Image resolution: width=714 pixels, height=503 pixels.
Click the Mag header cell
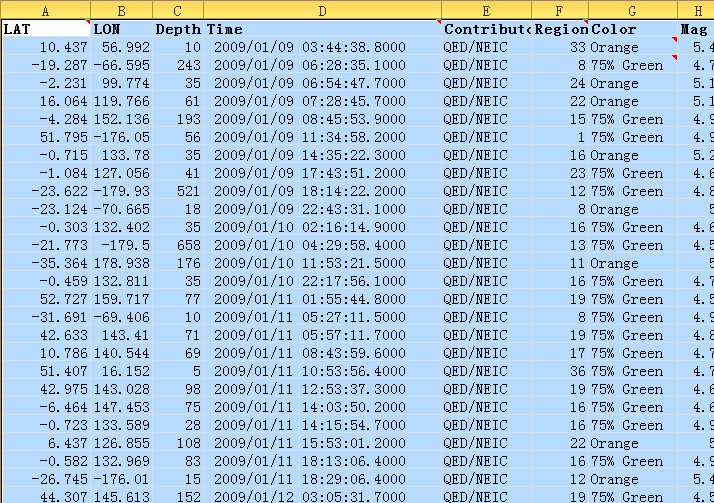[x=696, y=29]
